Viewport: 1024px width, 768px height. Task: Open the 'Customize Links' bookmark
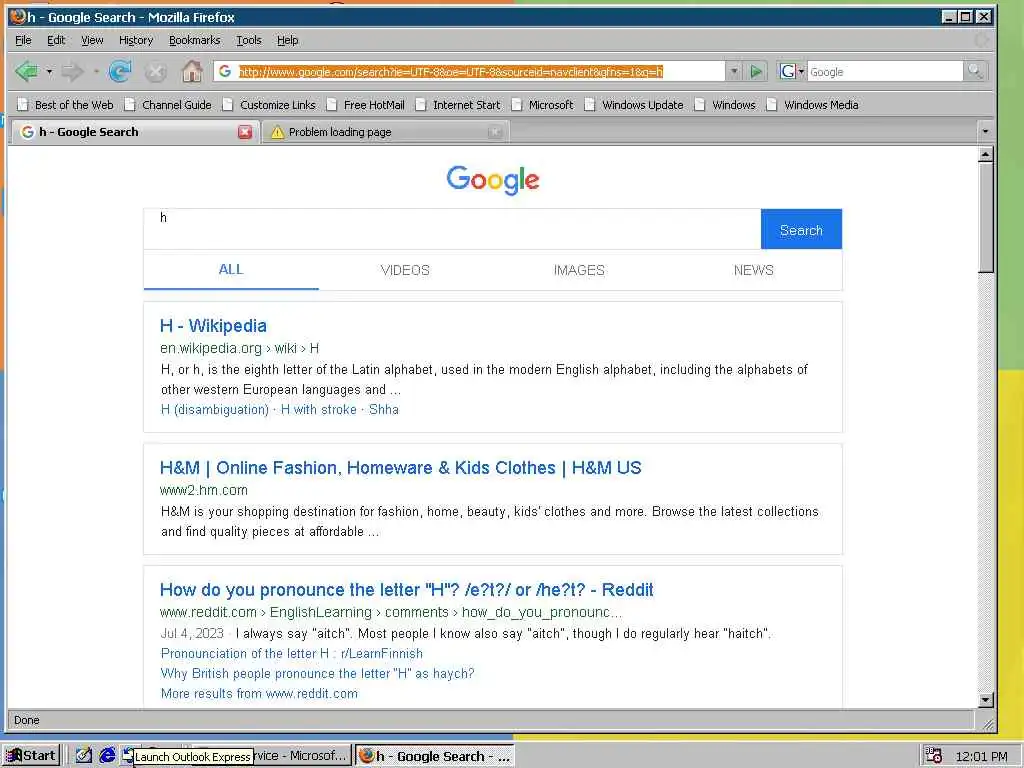(269, 104)
